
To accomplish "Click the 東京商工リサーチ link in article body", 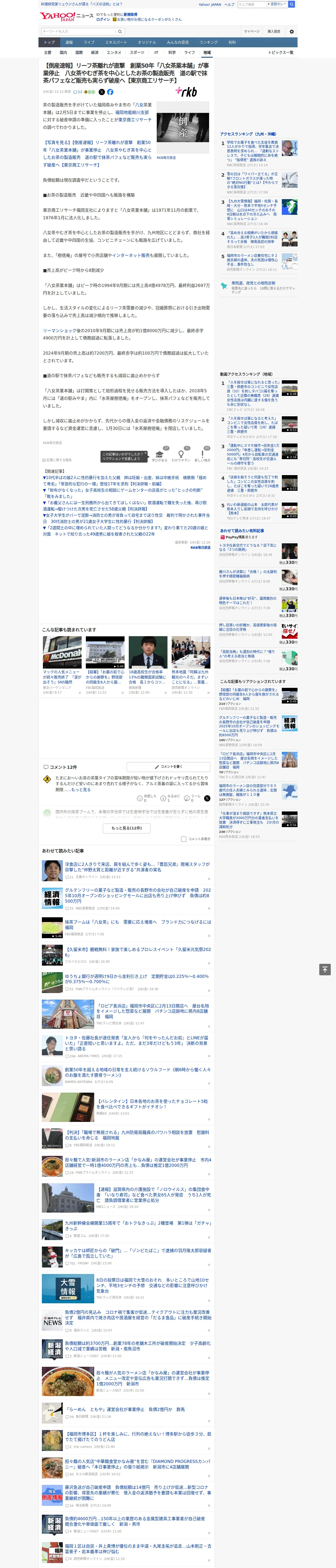I will 135,120.
